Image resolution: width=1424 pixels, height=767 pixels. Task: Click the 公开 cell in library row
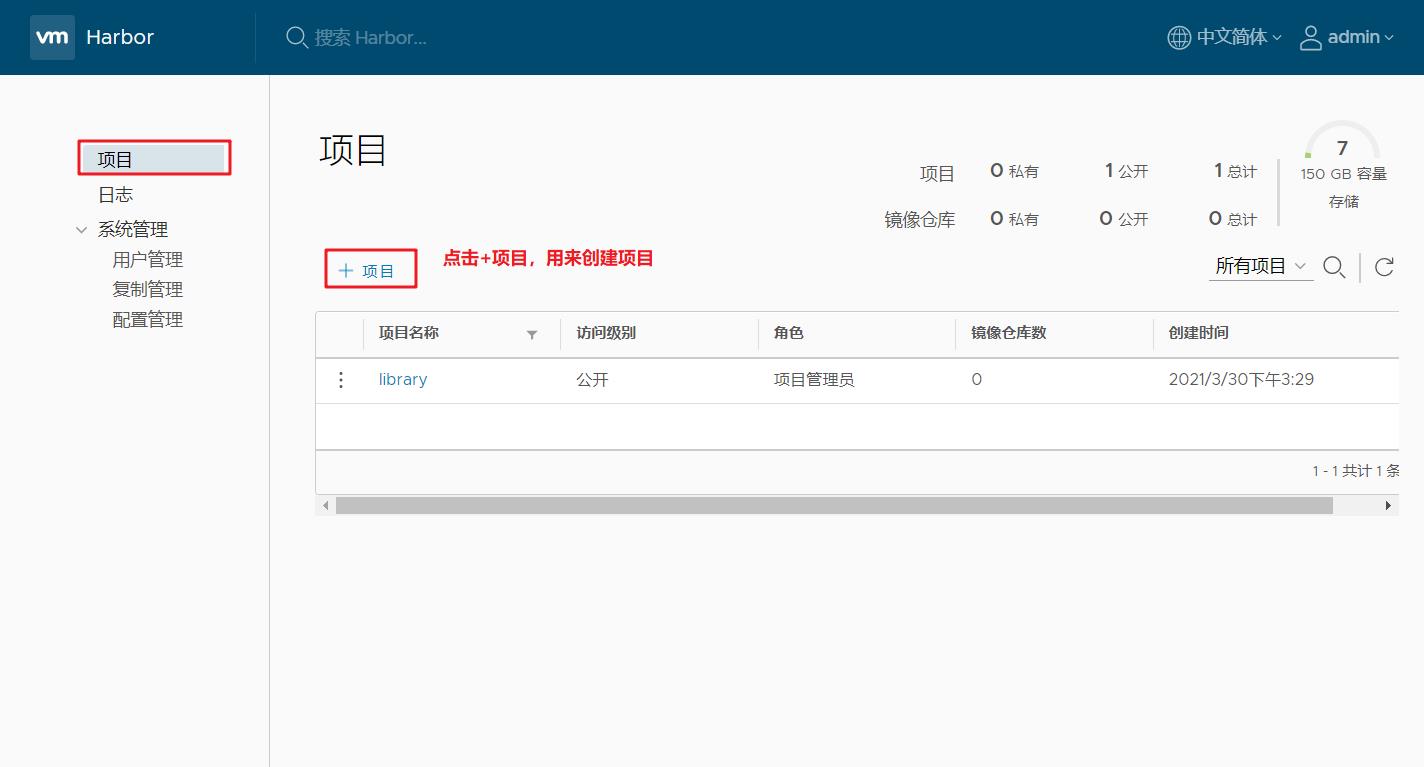[592, 380]
